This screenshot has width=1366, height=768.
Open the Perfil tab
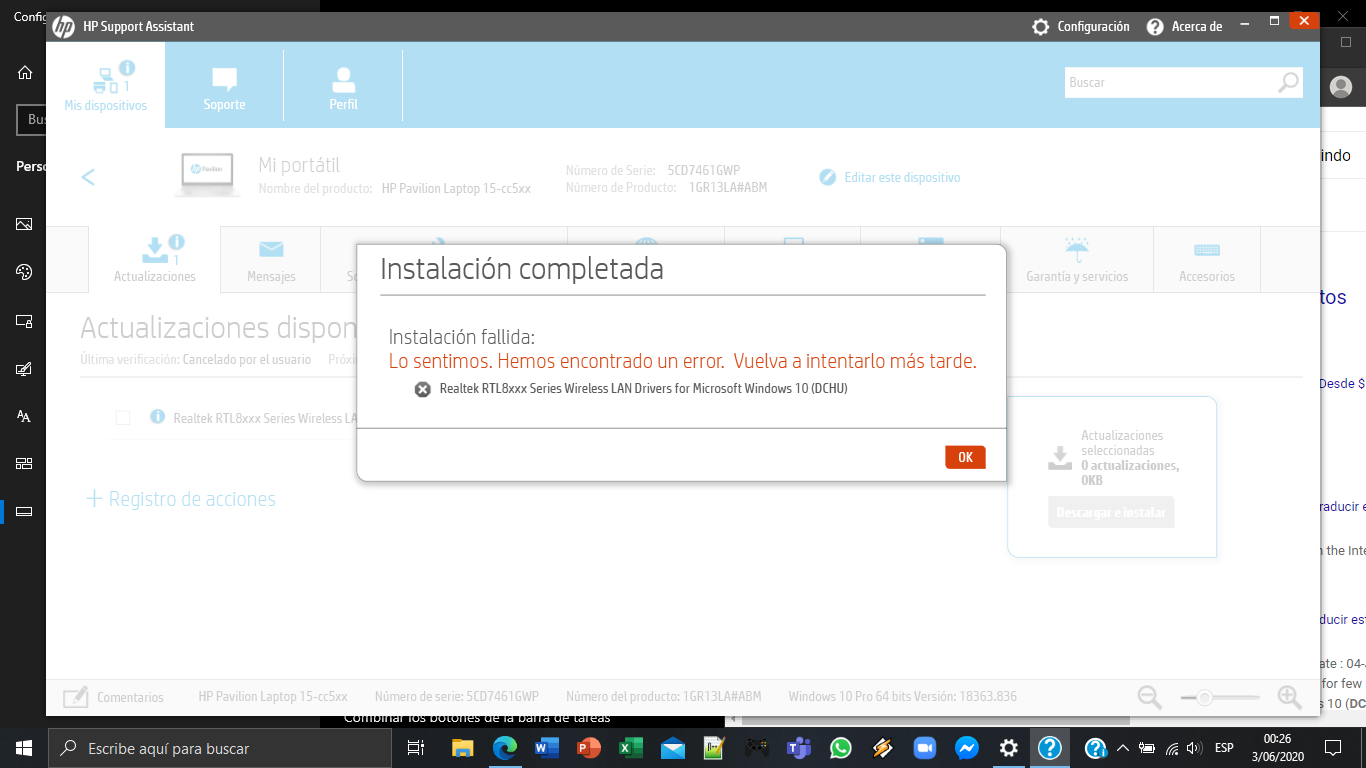pos(343,87)
